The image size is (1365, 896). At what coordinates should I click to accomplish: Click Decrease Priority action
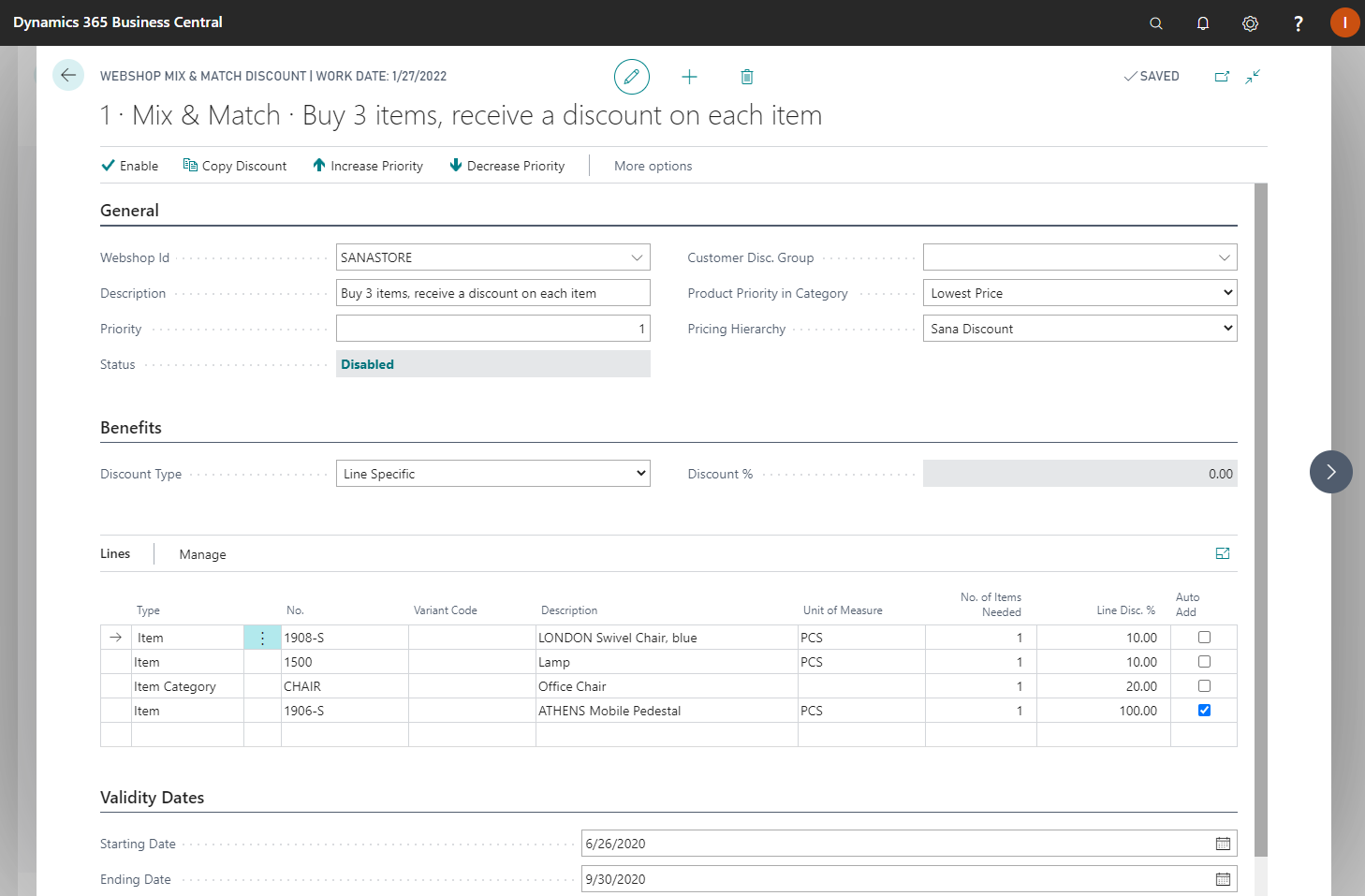pyautogui.click(x=507, y=166)
